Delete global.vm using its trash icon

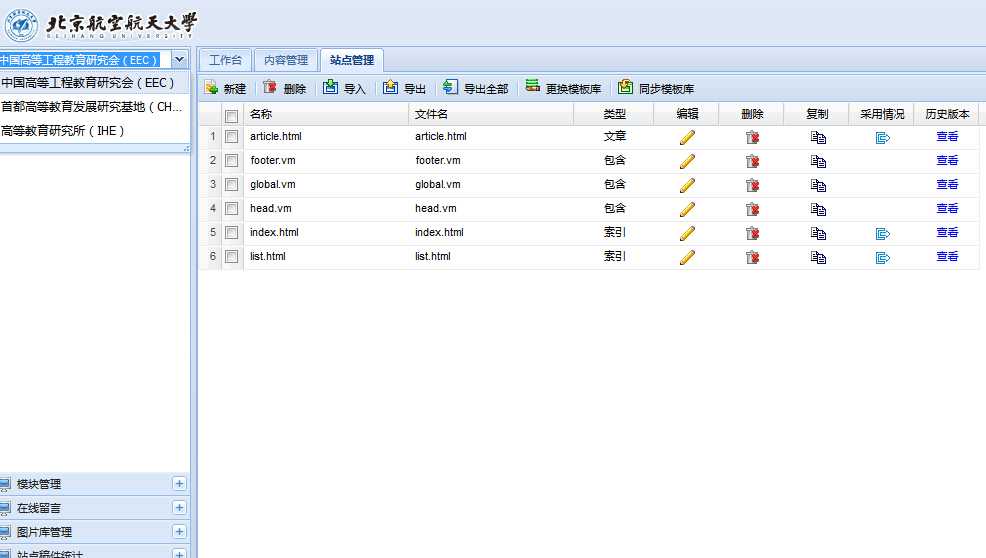[x=752, y=185]
